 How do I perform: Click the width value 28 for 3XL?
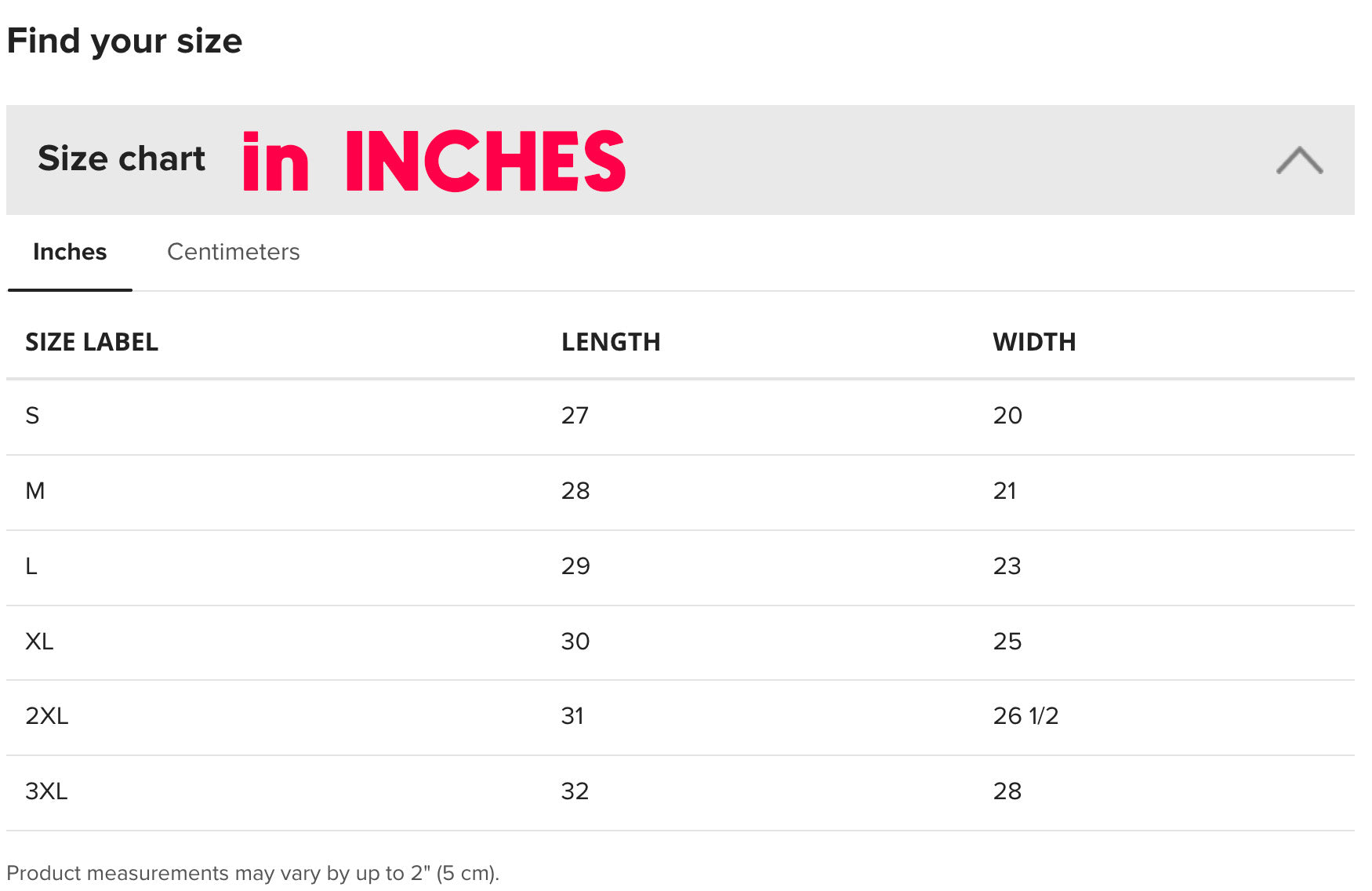coord(1007,791)
